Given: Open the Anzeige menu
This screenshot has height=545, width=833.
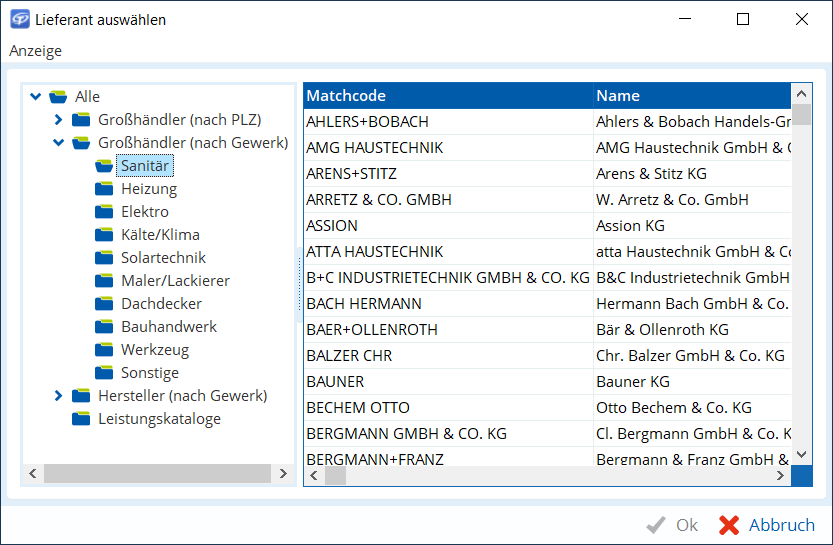Looking at the screenshot, I should (36, 51).
